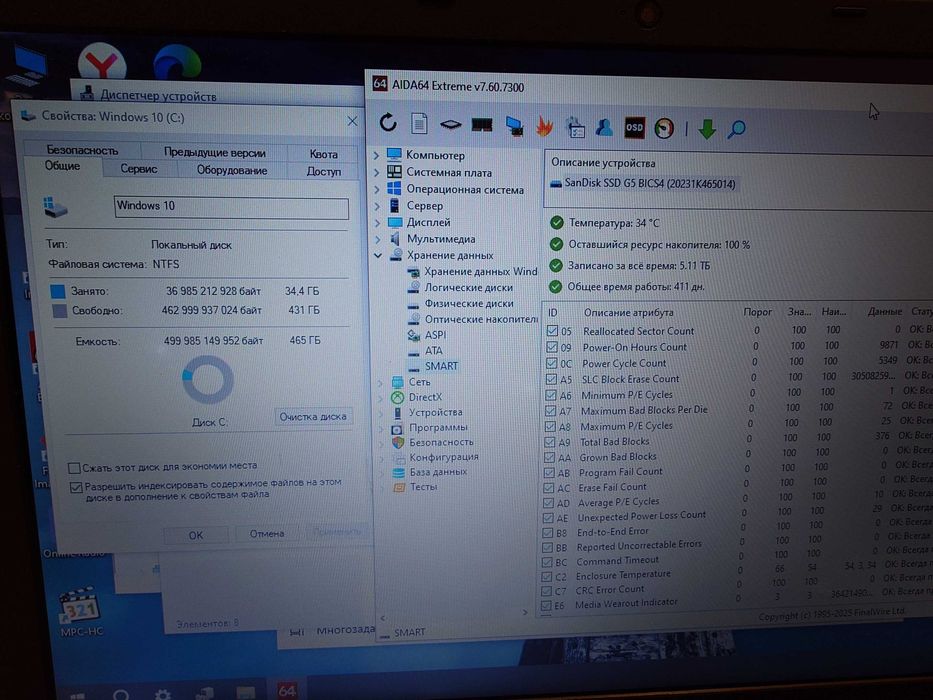The height and width of the screenshot is (700, 933).
Task: Click the memory module benchmark icon
Action: 481,125
